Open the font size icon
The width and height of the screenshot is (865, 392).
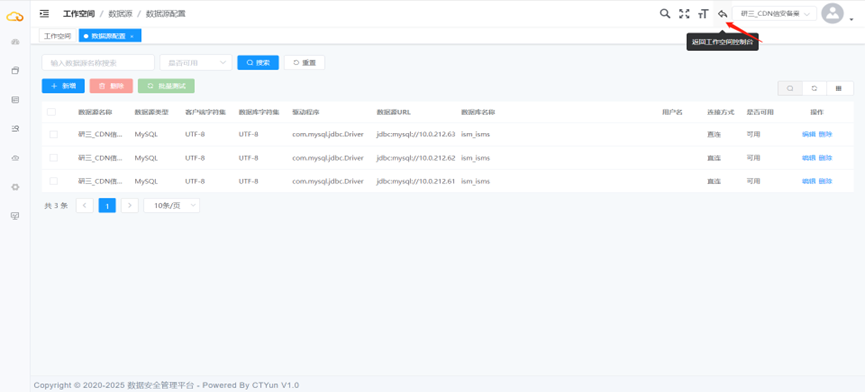coord(703,13)
